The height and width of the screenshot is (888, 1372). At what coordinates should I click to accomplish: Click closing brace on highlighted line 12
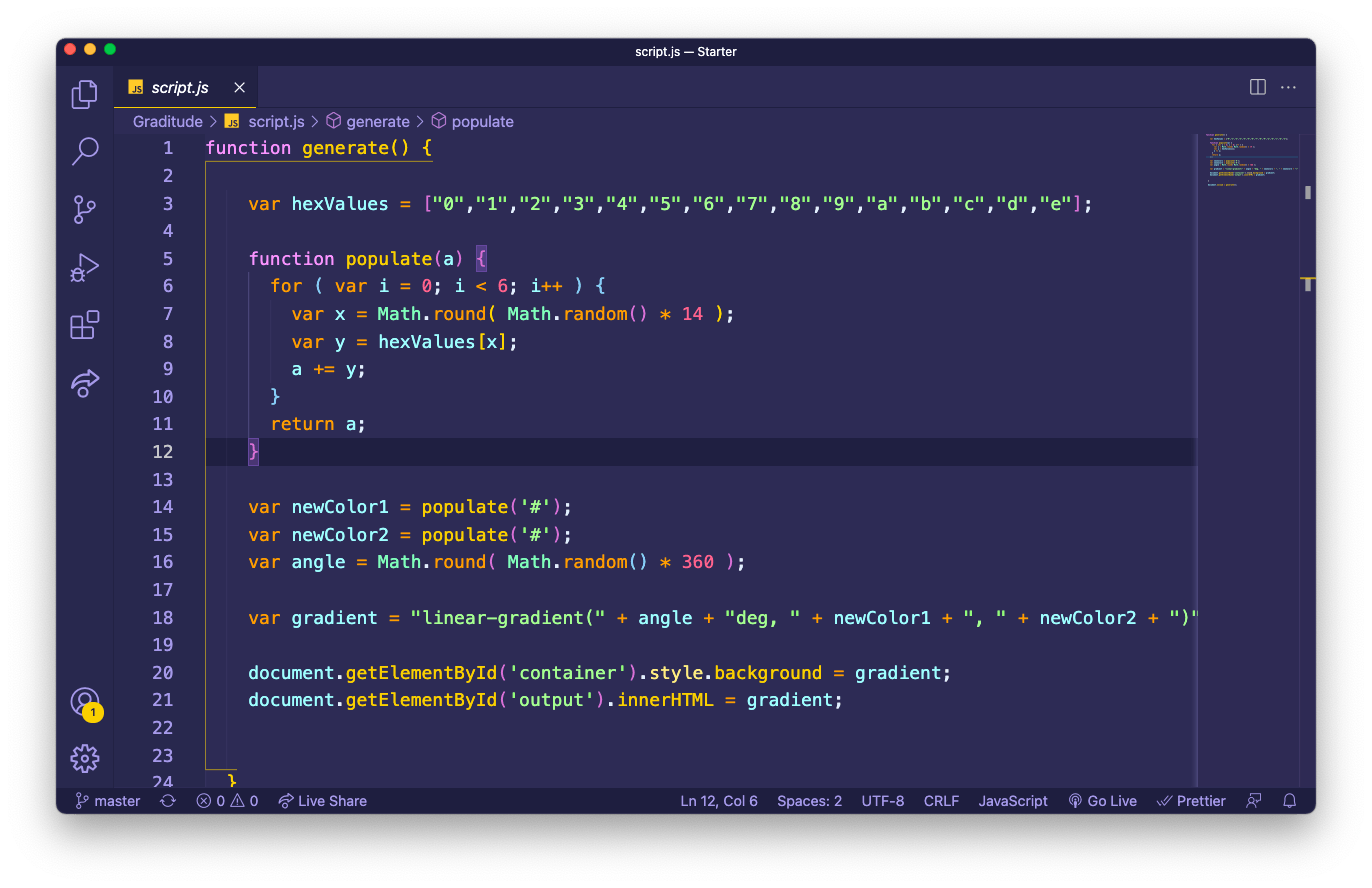click(254, 452)
